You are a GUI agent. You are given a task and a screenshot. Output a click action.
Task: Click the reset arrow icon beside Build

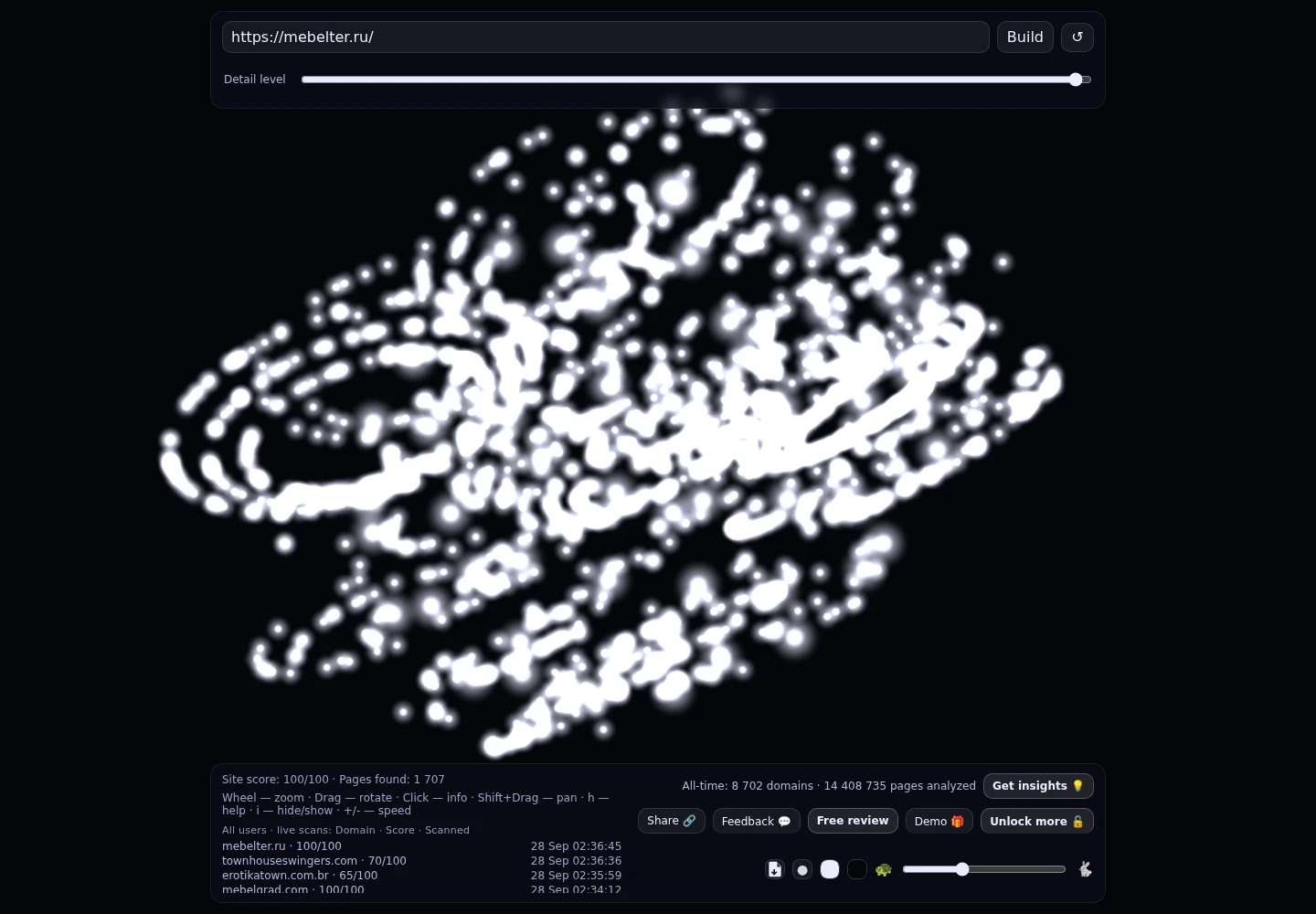(1077, 37)
